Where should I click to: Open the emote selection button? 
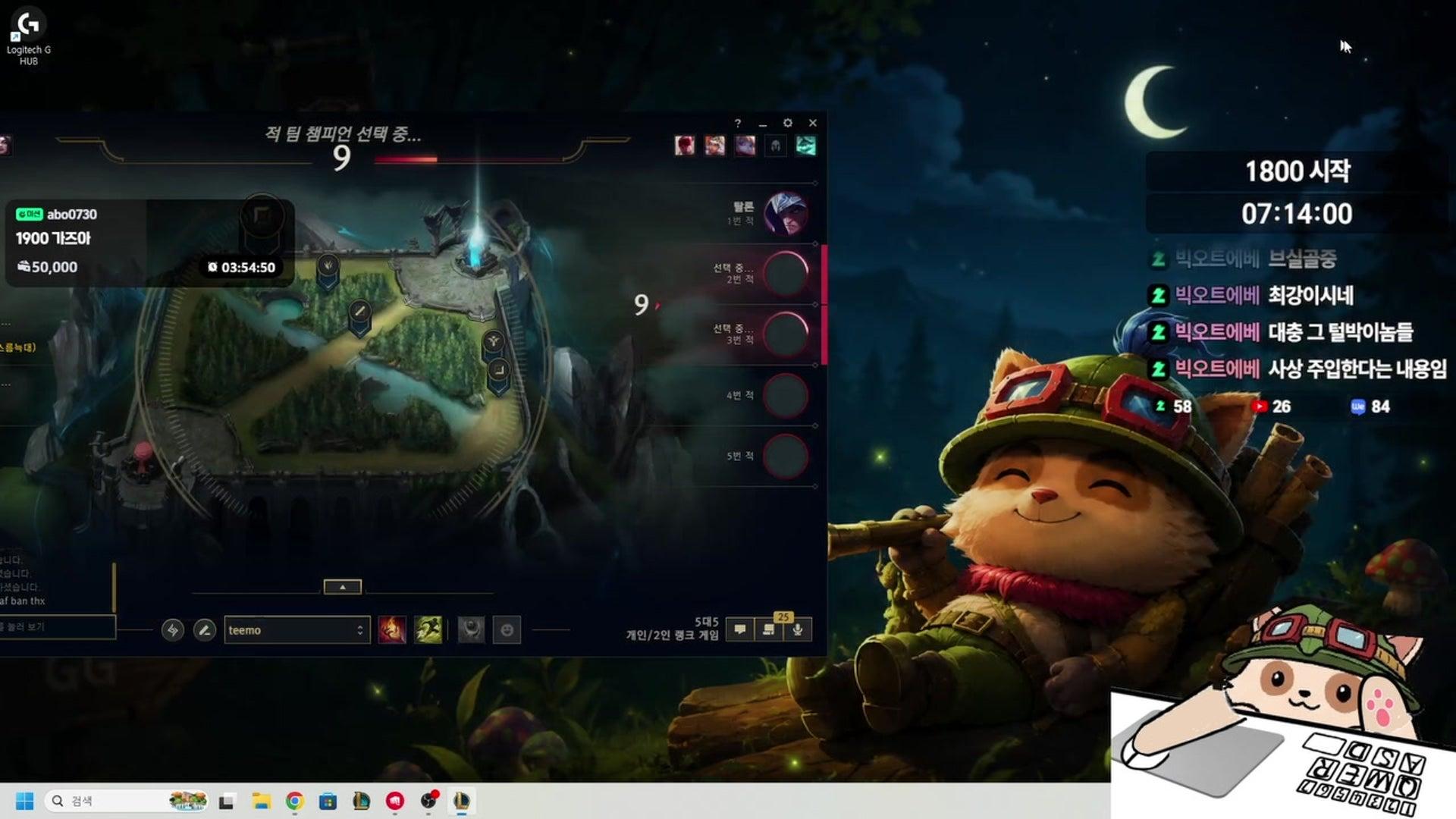pyautogui.click(x=507, y=630)
